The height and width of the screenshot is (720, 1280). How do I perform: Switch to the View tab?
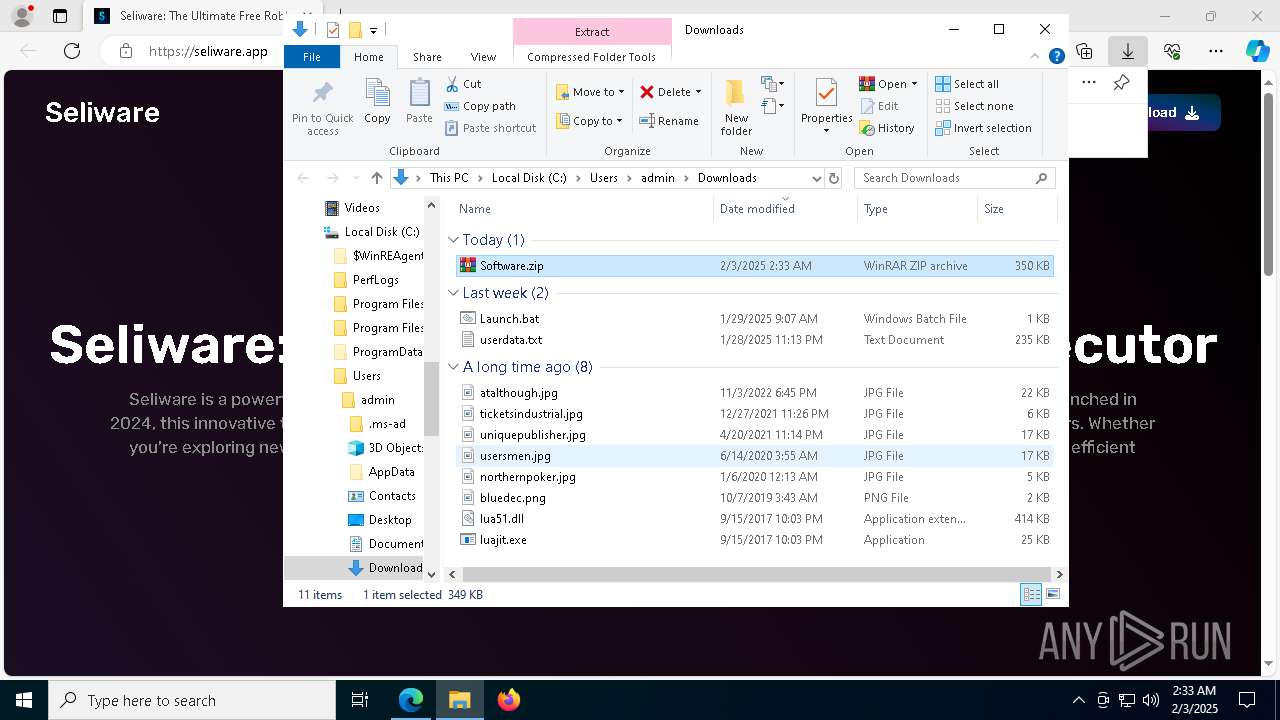tap(483, 57)
